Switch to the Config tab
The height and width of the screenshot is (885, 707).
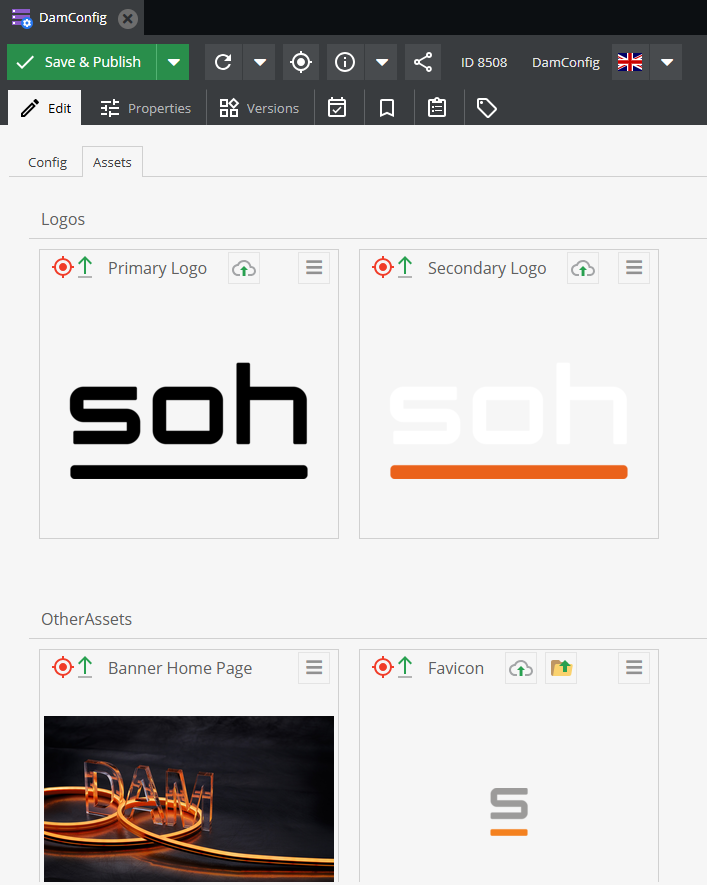pos(47,162)
